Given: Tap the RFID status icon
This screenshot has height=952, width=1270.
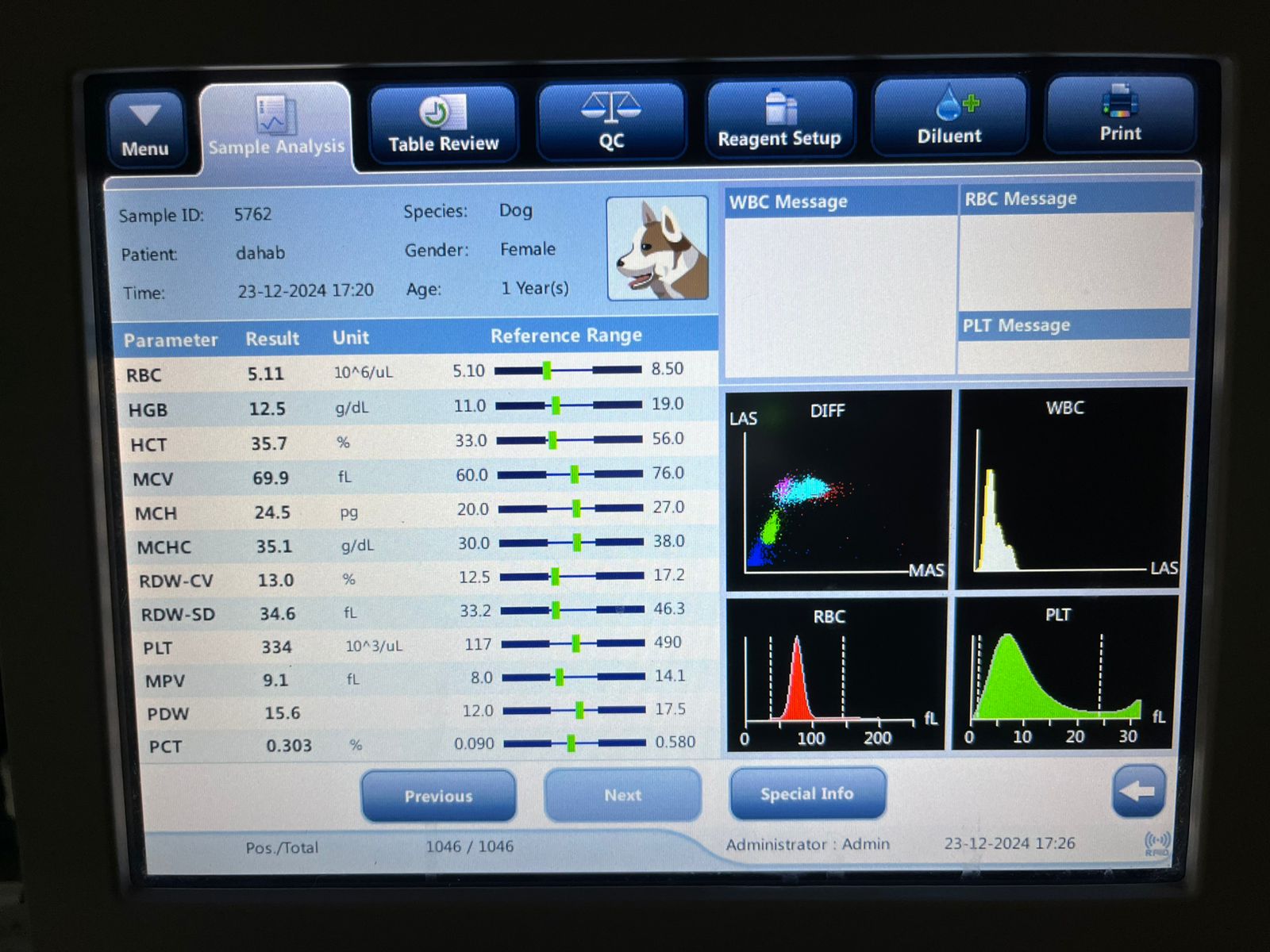Looking at the screenshot, I should point(1157,843).
